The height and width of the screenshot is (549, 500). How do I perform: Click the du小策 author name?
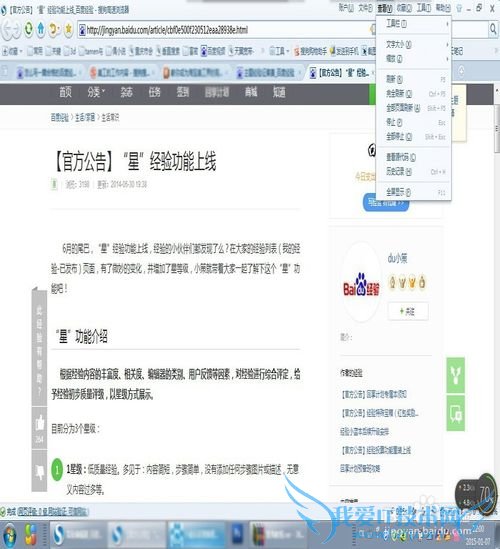tap(397, 259)
